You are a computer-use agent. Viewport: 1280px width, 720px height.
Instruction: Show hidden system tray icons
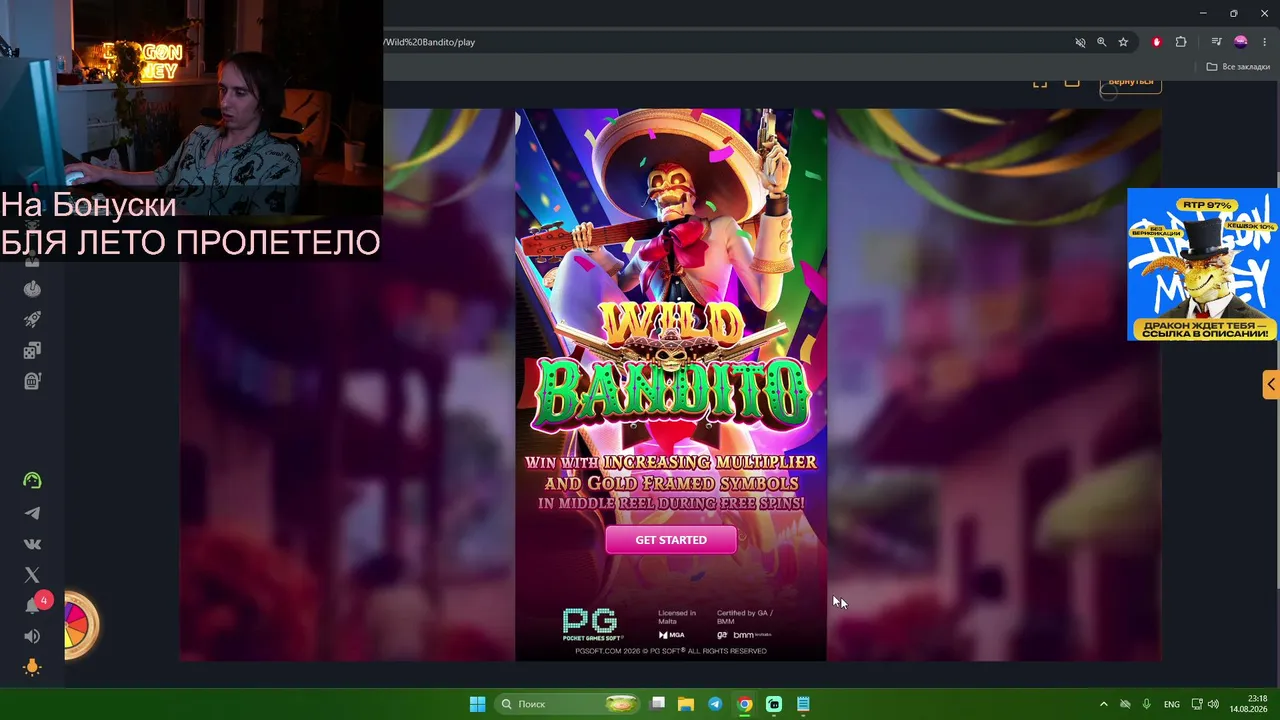[1104, 704]
